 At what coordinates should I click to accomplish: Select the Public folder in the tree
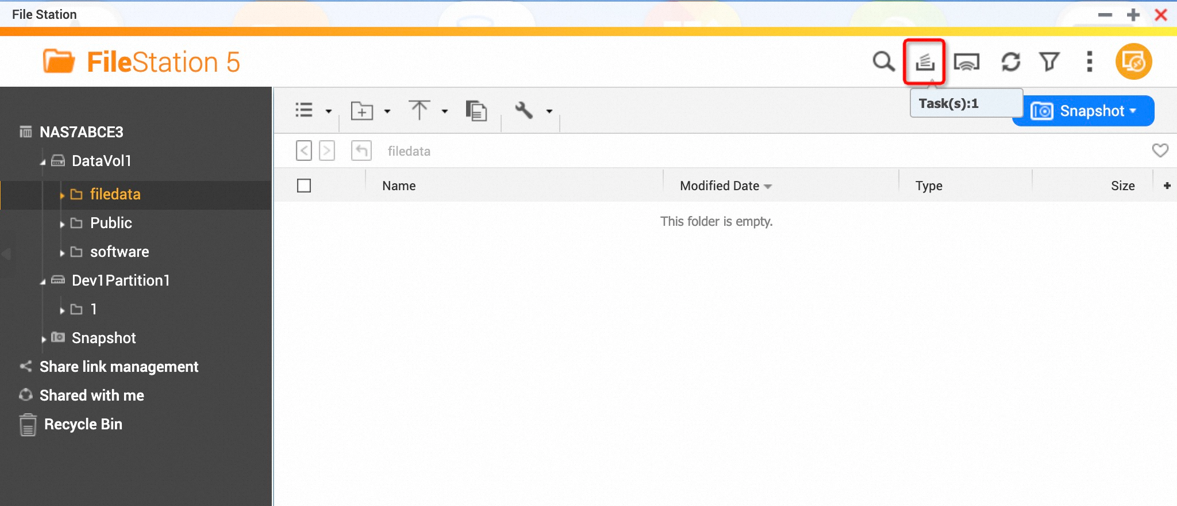pos(111,223)
